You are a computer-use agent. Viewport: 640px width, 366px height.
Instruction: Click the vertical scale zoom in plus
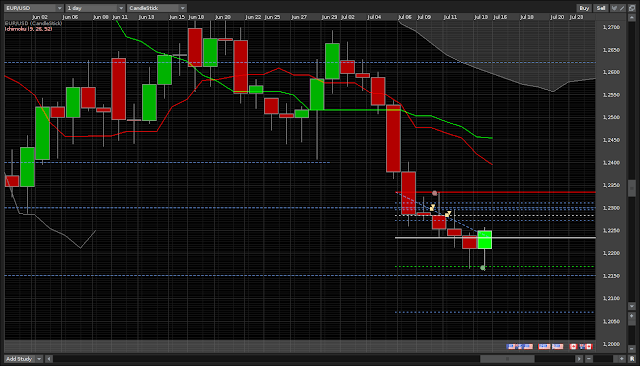coord(632,316)
